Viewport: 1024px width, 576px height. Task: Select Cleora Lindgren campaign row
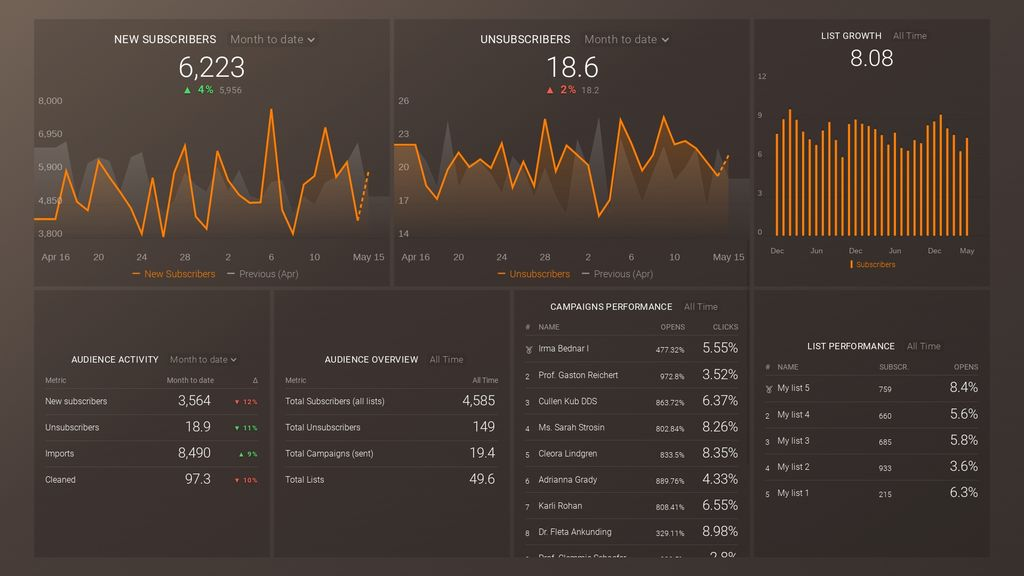coord(632,453)
